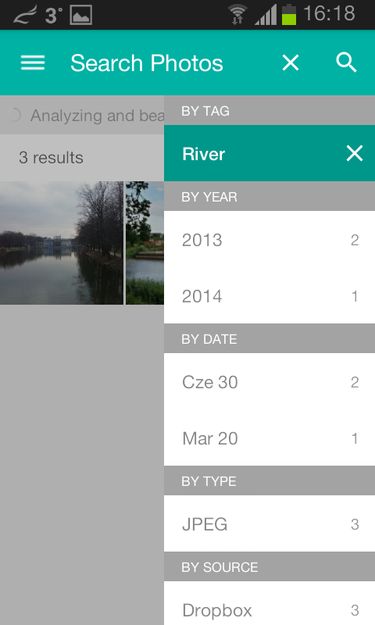
Task: Open the first river photo thumbnail
Action: click(61, 243)
